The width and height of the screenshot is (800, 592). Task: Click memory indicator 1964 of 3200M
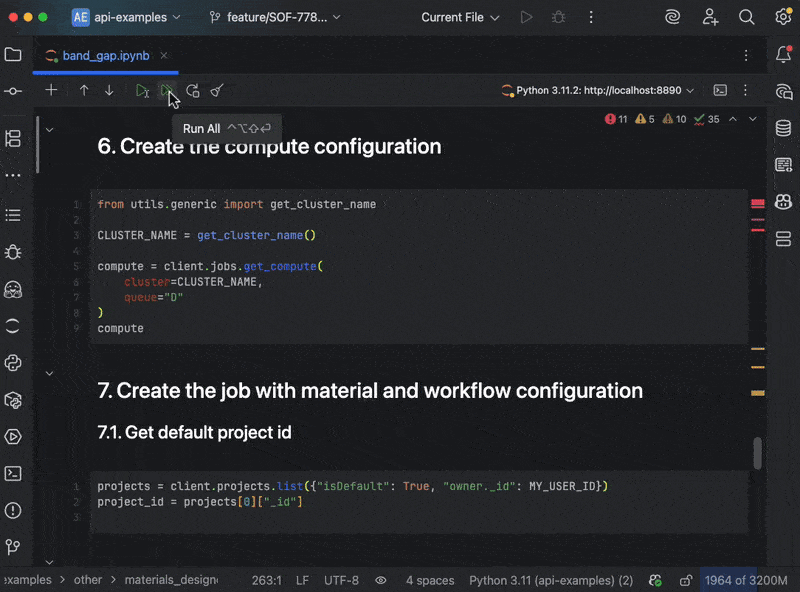[x=746, y=580]
